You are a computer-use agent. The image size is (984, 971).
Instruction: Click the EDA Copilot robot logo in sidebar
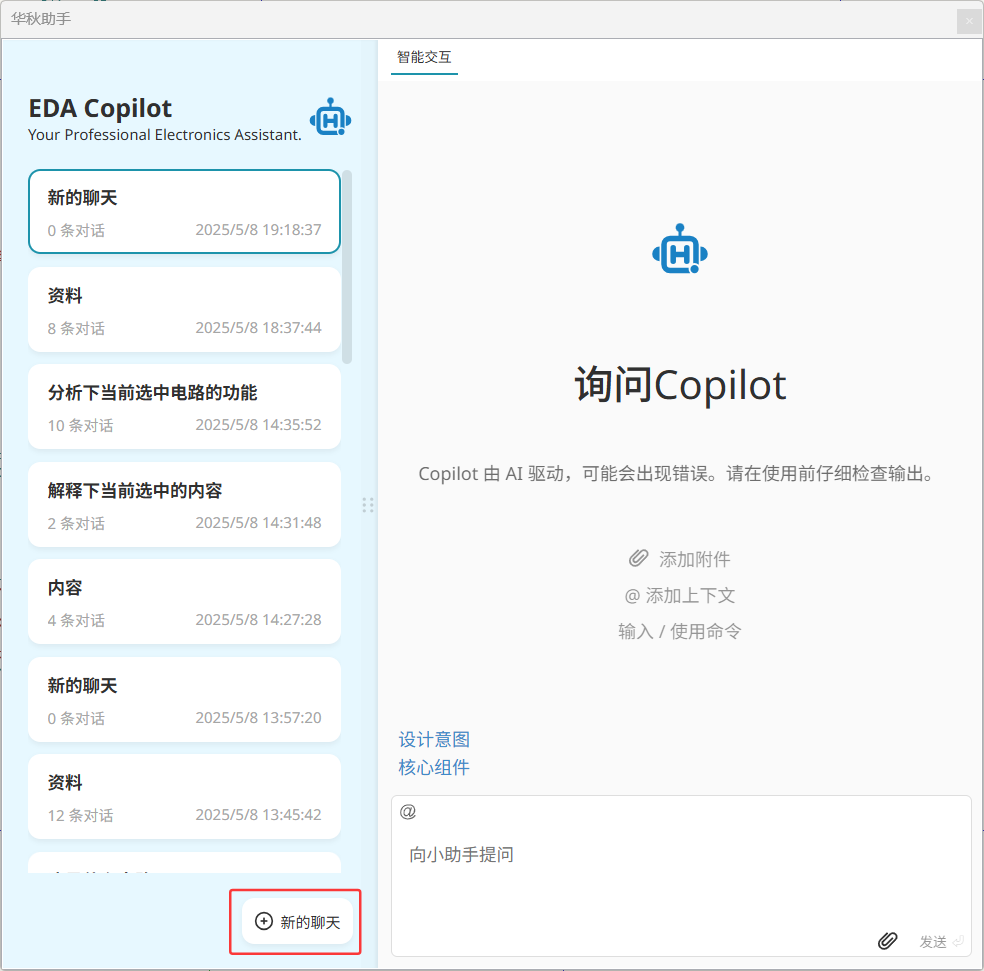pos(330,118)
